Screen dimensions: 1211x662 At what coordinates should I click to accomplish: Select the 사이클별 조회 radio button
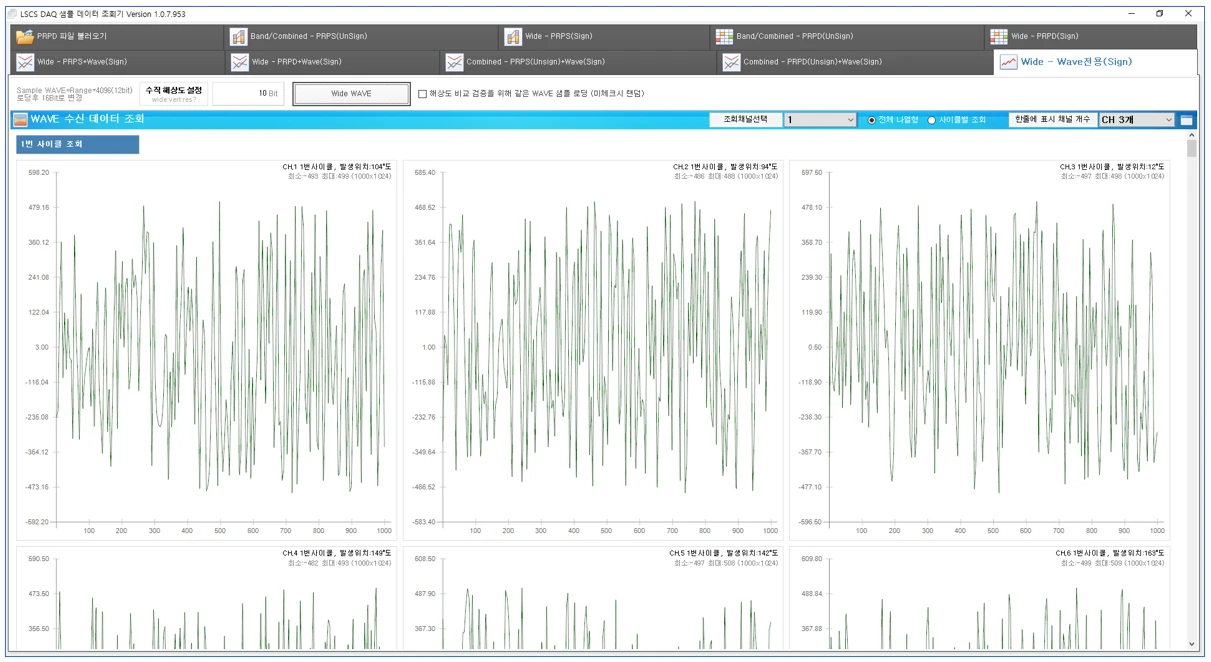pyautogui.click(x=932, y=120)
